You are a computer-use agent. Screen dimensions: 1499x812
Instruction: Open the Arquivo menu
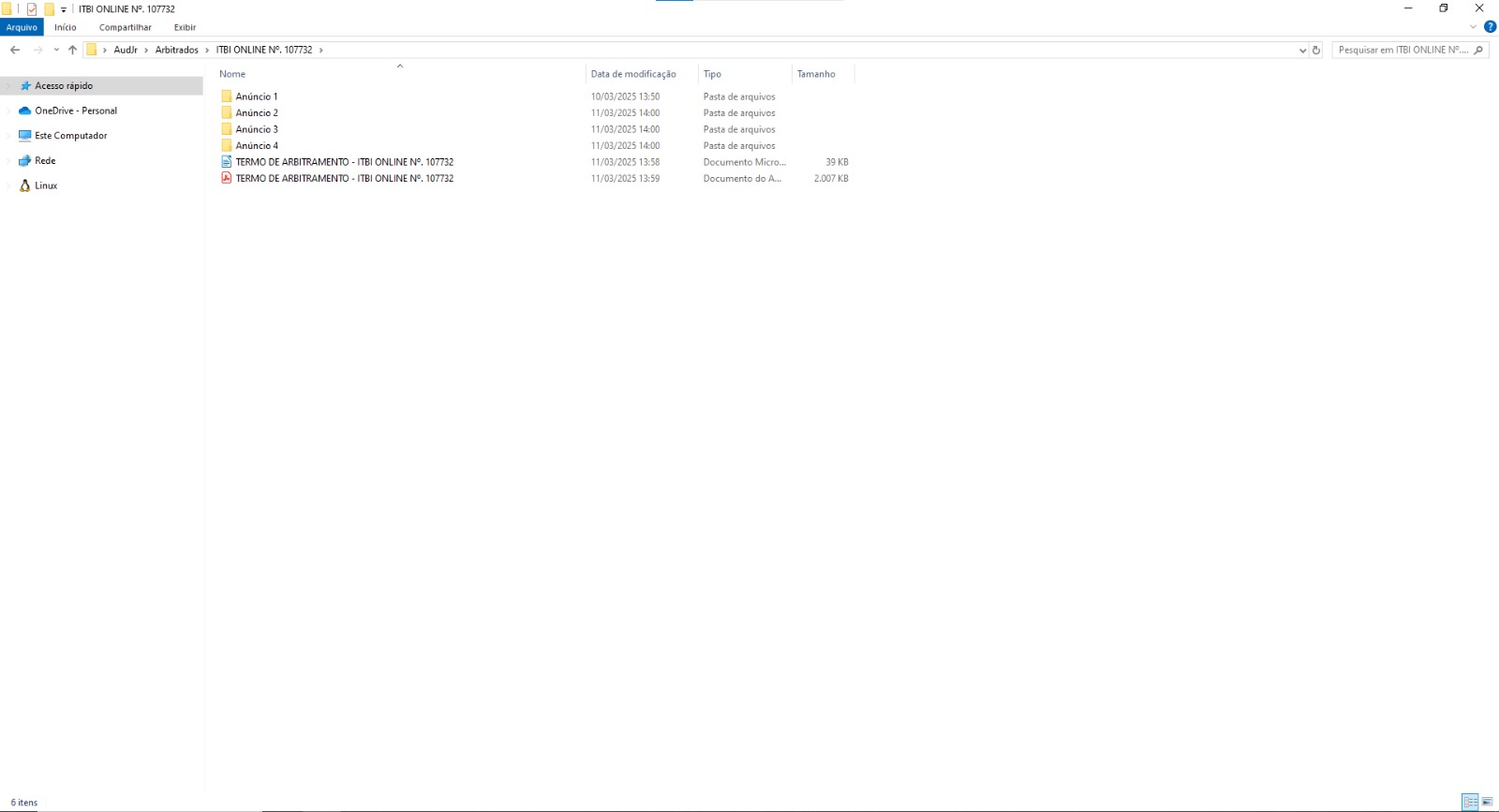point(22,27)
